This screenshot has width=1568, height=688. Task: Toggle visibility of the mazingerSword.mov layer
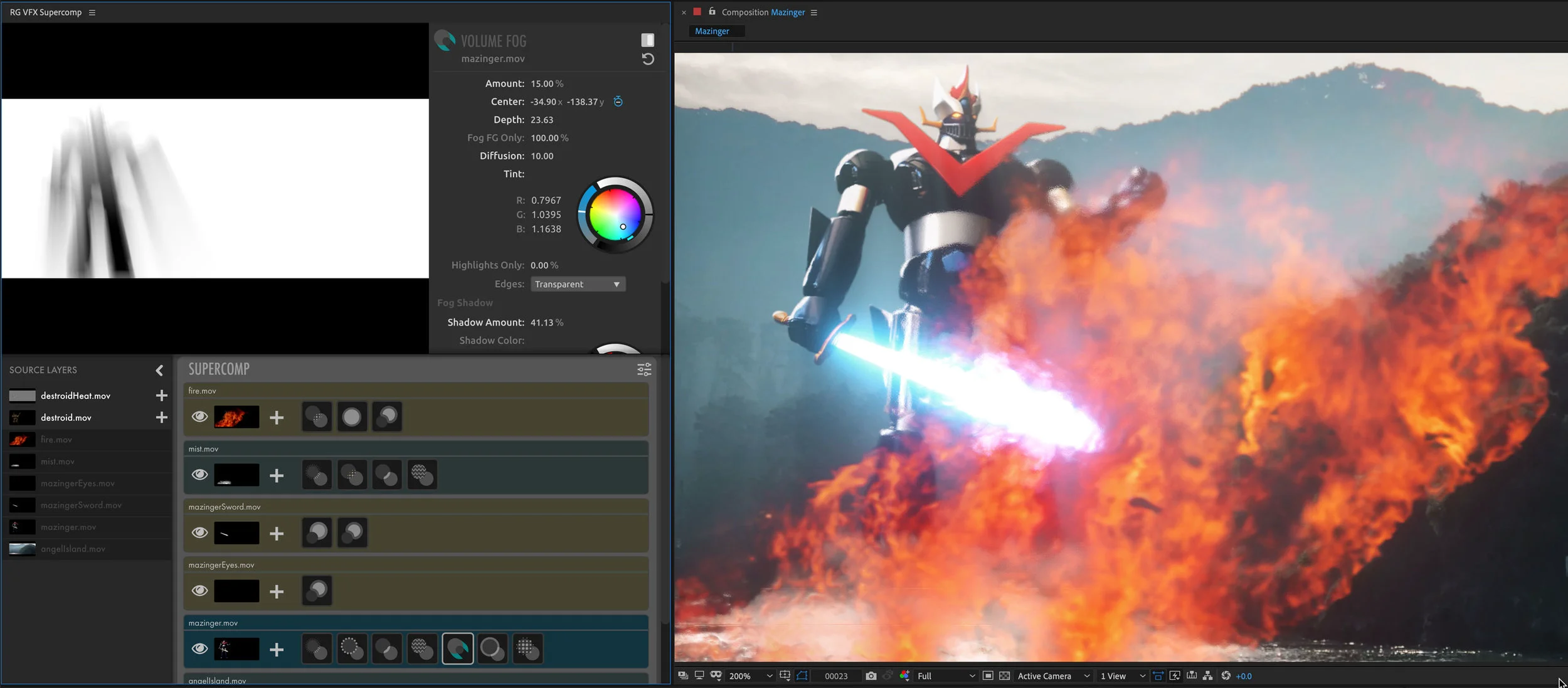point(199,532)
